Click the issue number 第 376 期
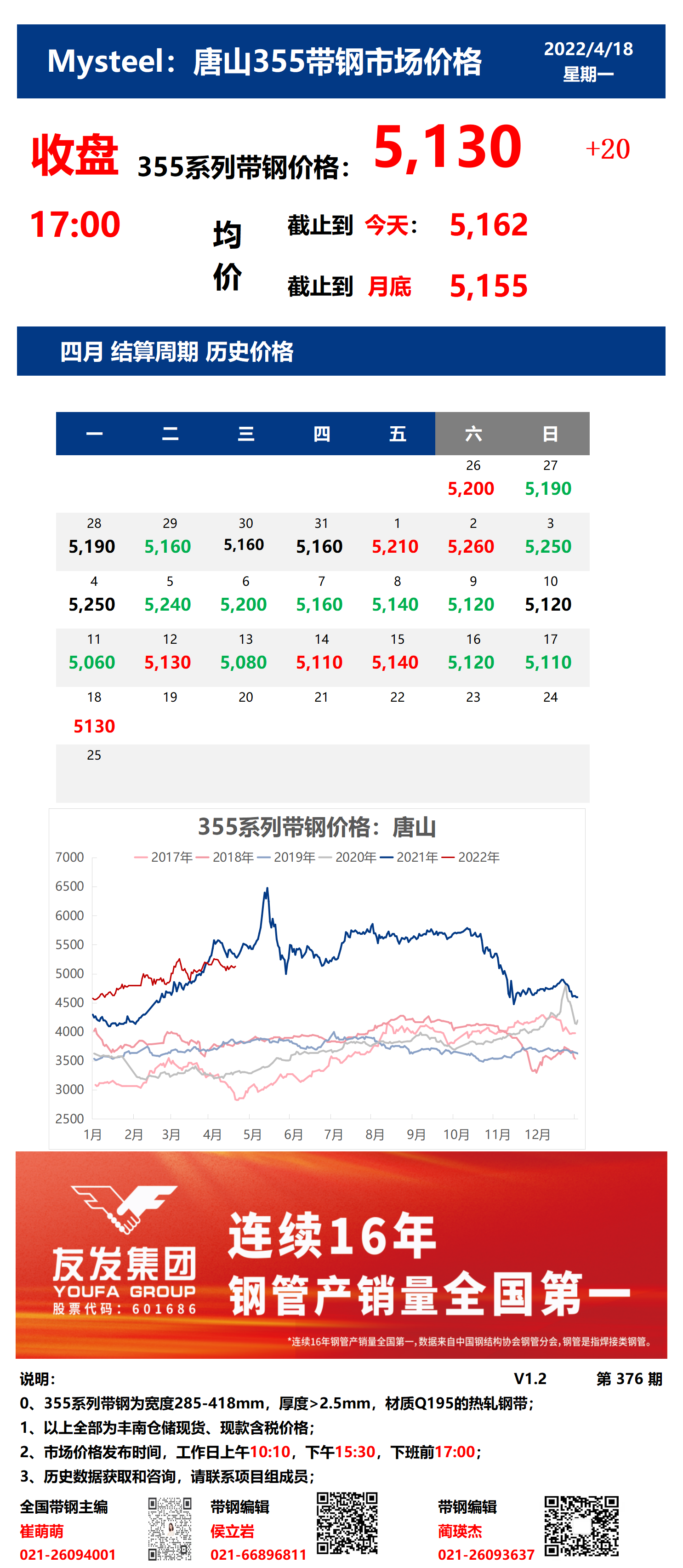This screenshot has width=683, height=1568. point(629,1379)
